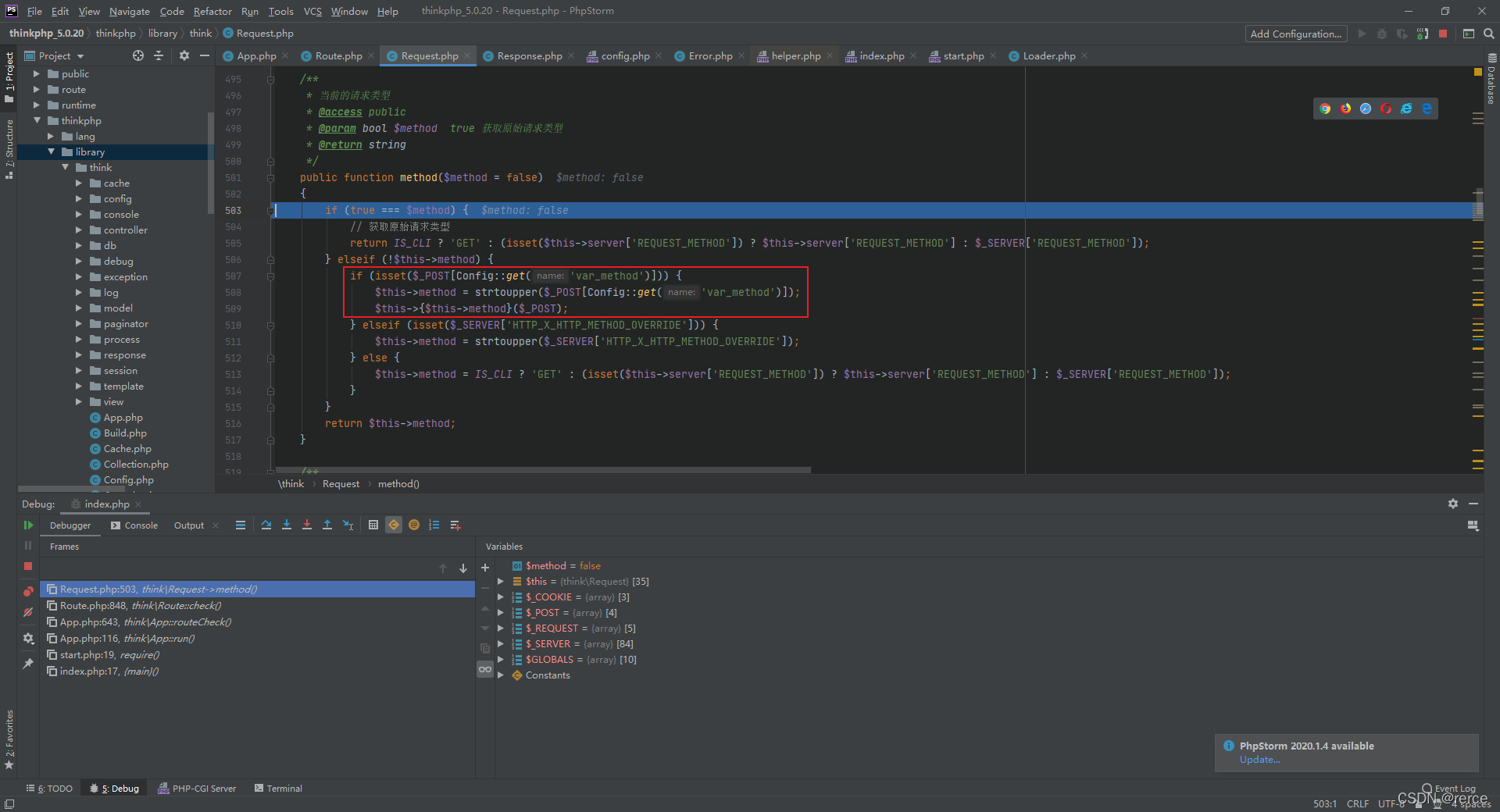
Task: Open Debug panel settings gear in the panel header
Action: (1453, 504)
